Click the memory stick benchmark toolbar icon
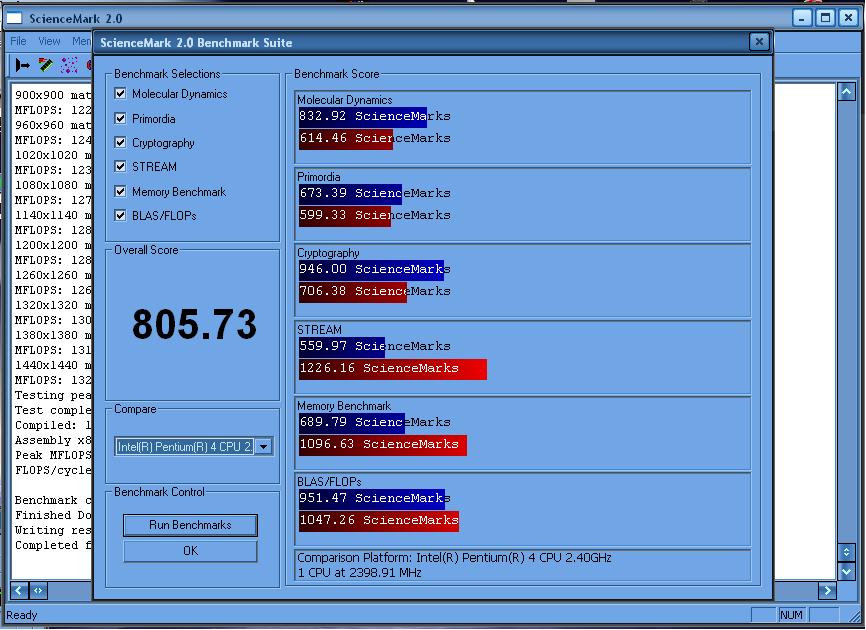Image resolution: width=866 pixels, height=630 pixels. (x=45, y=65)
